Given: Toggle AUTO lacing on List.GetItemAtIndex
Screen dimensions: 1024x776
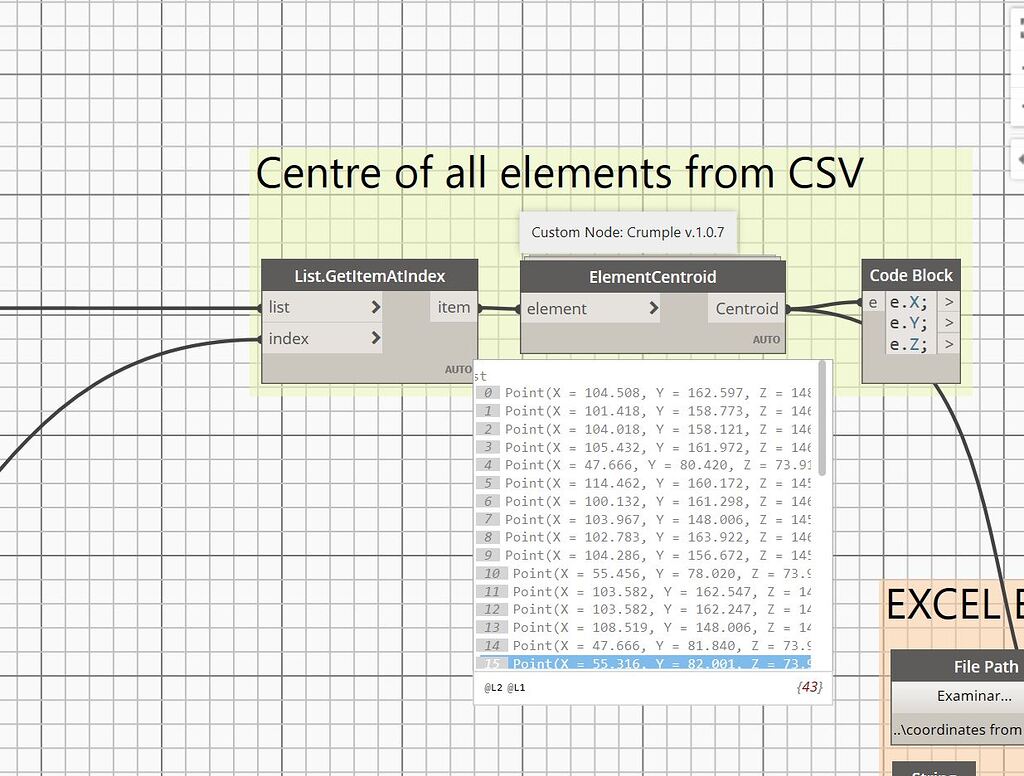Looking at the screenshot, I should pos(458,369).
